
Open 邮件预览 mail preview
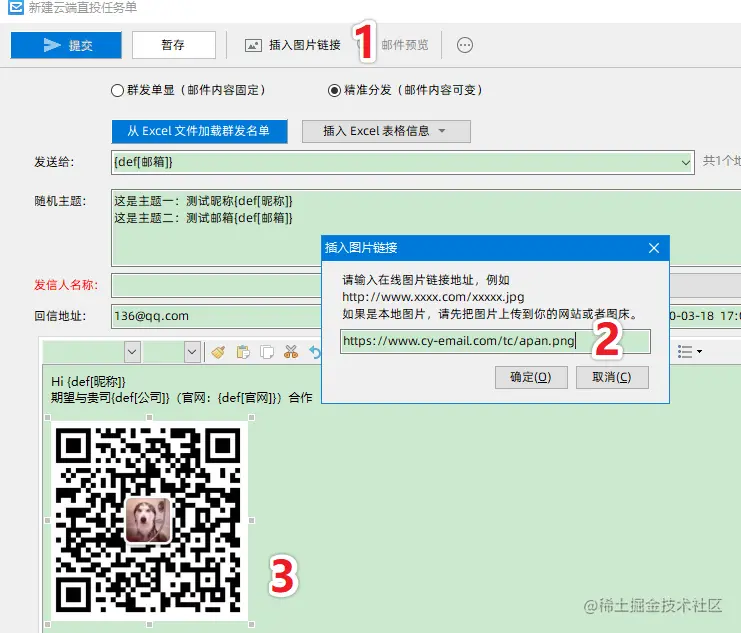click(405, 45)
